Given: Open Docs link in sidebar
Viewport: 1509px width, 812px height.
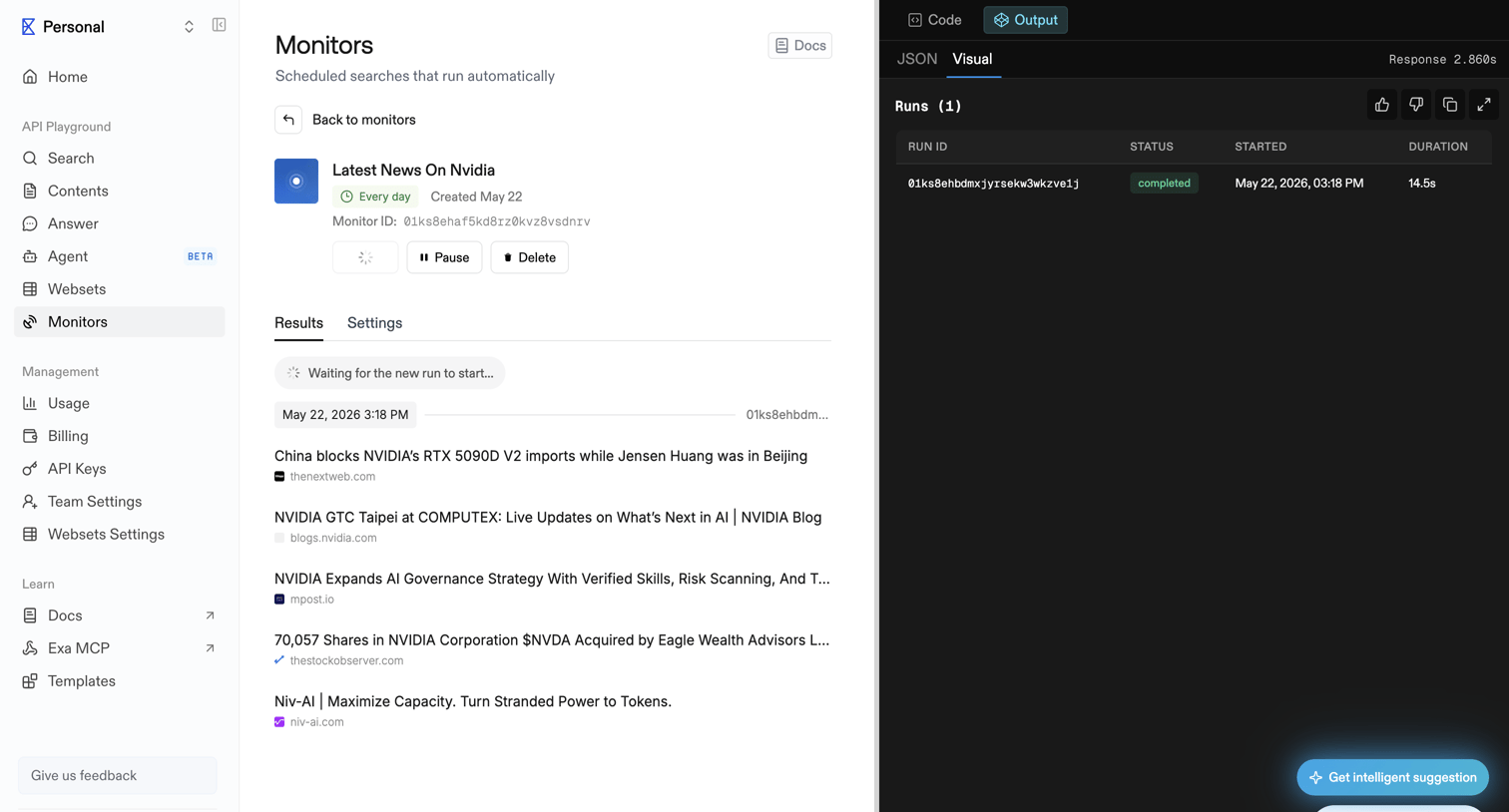Looking at the screenshot, I should coord(120,615).
